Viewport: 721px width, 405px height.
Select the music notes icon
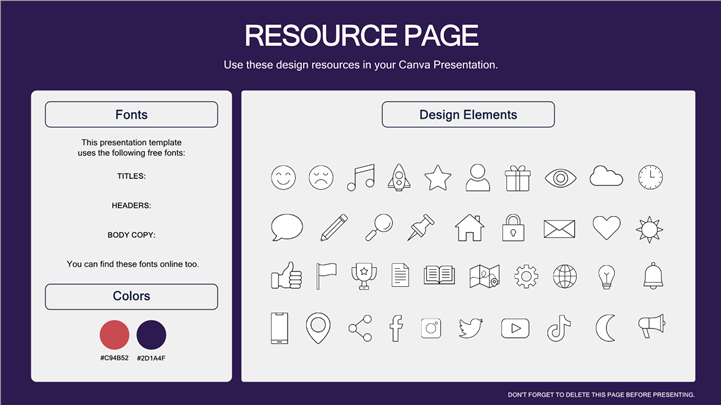[x=360, y=177]
